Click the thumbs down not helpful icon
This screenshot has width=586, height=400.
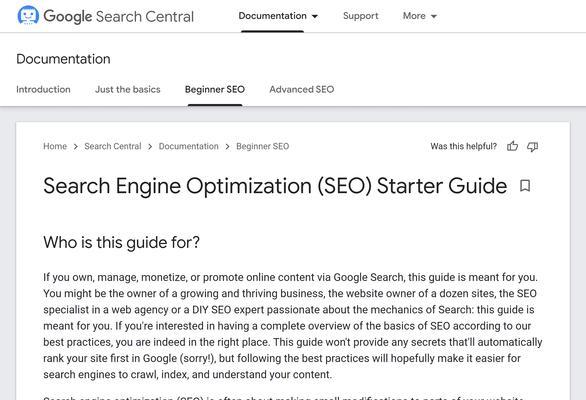click(x=532, y=147)
